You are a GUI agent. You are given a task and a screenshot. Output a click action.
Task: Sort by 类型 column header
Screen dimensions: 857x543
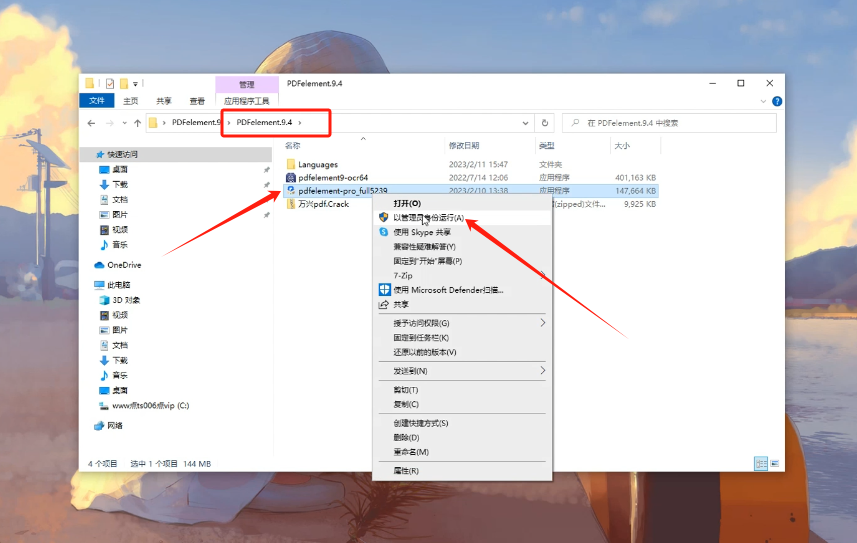(547, 145)
